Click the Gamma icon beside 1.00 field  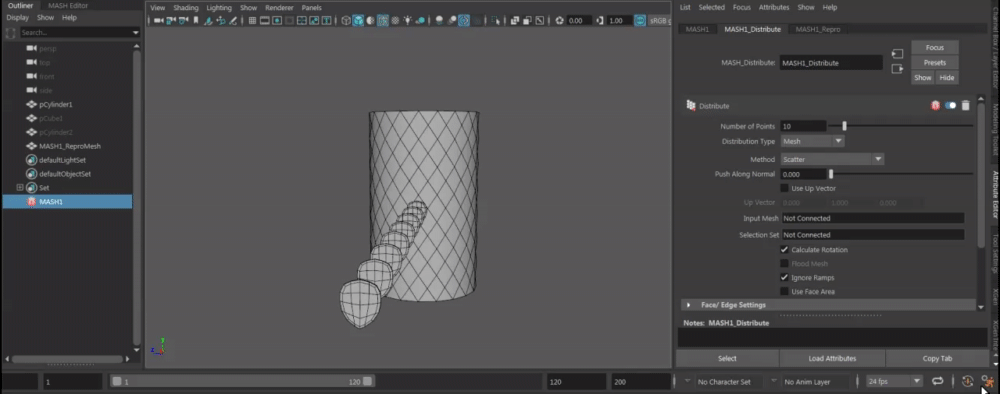point(599,21)
